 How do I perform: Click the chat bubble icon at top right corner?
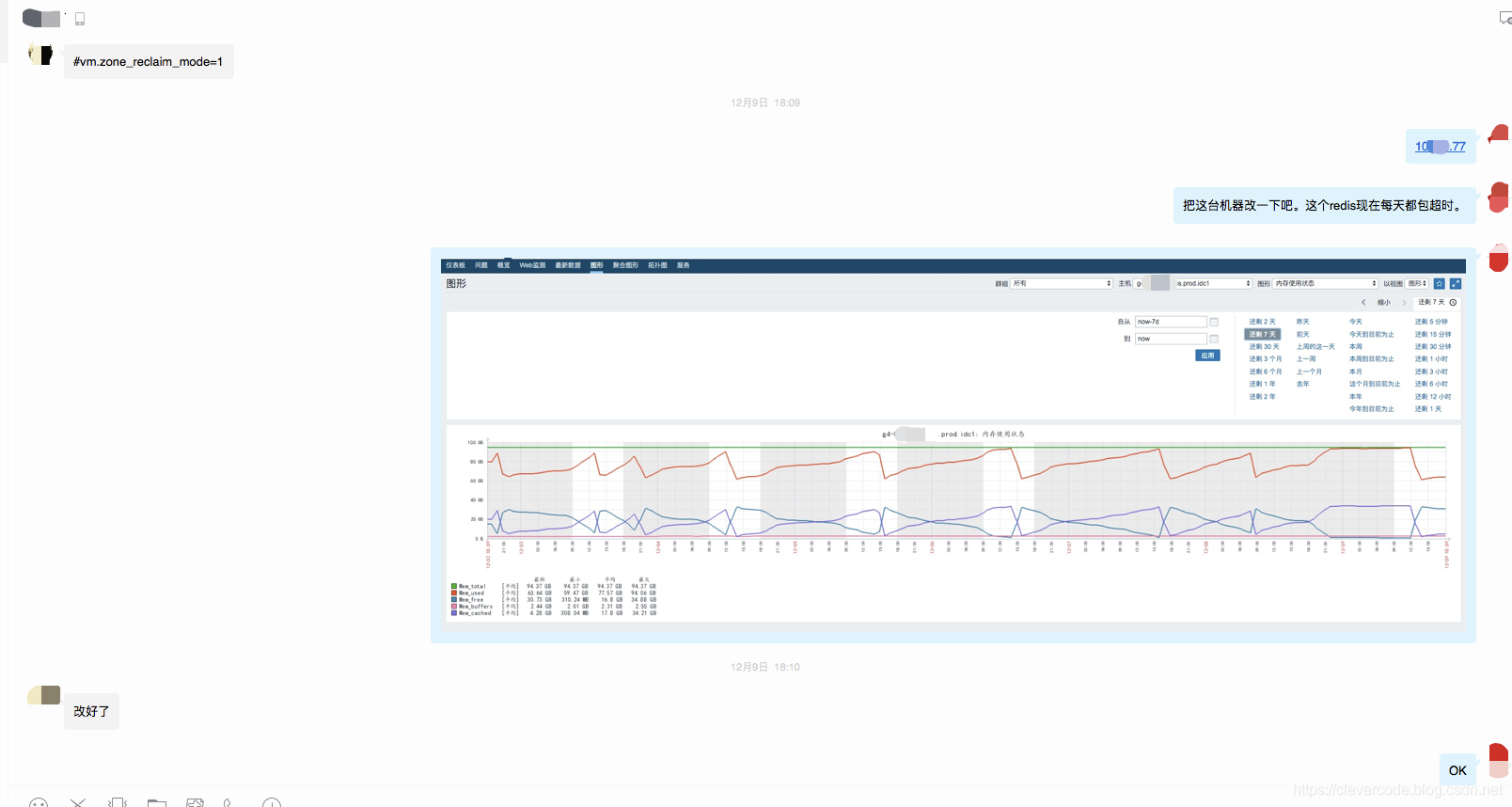[x=1504, y=18]
